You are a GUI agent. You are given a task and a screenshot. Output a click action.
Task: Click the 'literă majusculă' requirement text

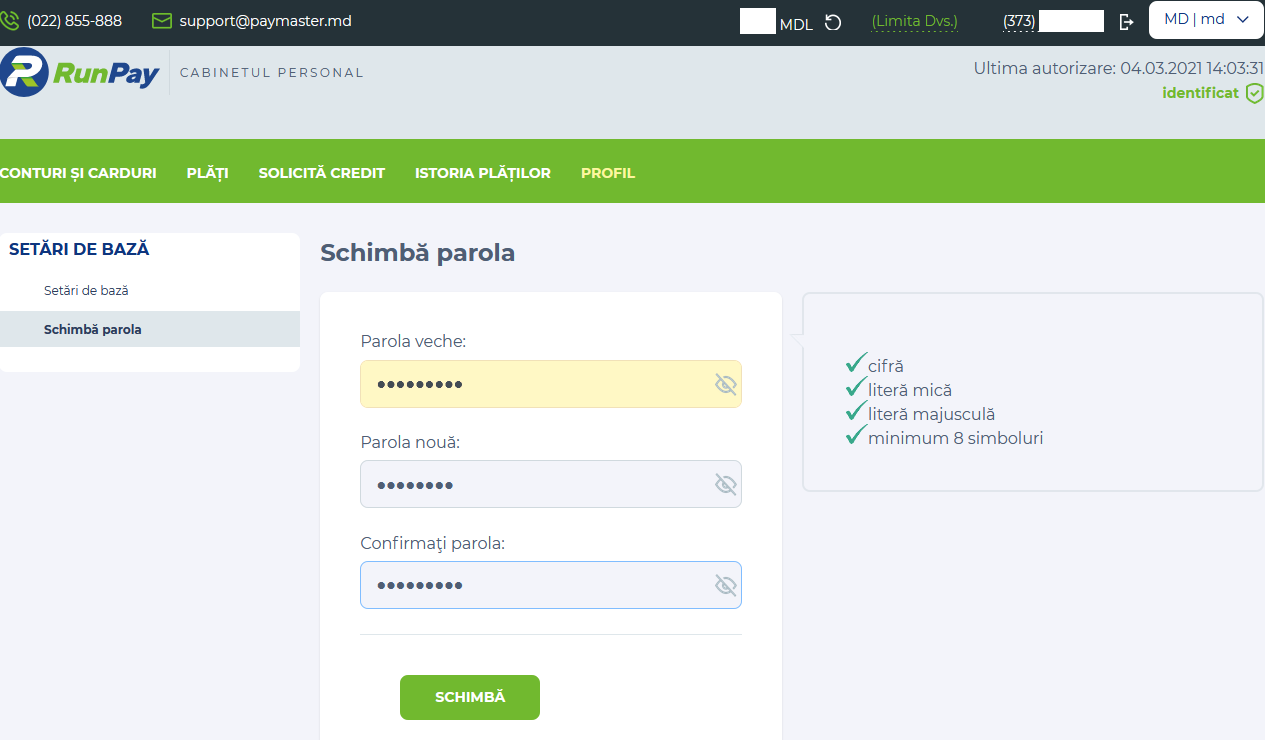click(x=931, y=414)
